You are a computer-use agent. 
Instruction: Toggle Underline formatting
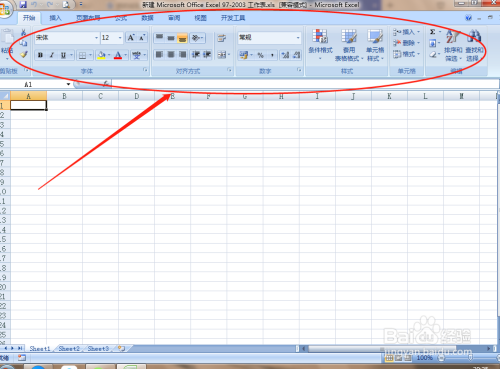(x=63, y=55)
